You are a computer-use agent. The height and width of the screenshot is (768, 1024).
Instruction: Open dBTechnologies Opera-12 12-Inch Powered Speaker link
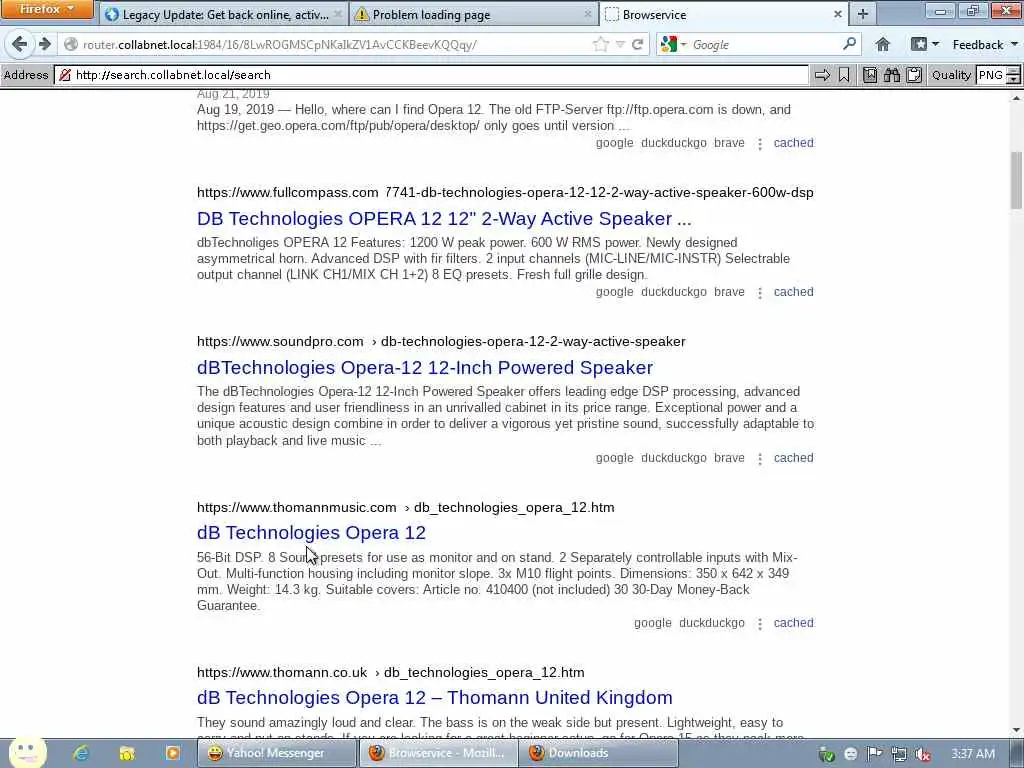pyautogui.click(x=425, y=367)
